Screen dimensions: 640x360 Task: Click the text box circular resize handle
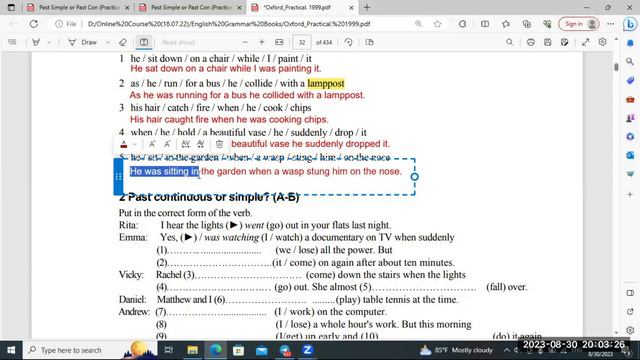point(414,177)
